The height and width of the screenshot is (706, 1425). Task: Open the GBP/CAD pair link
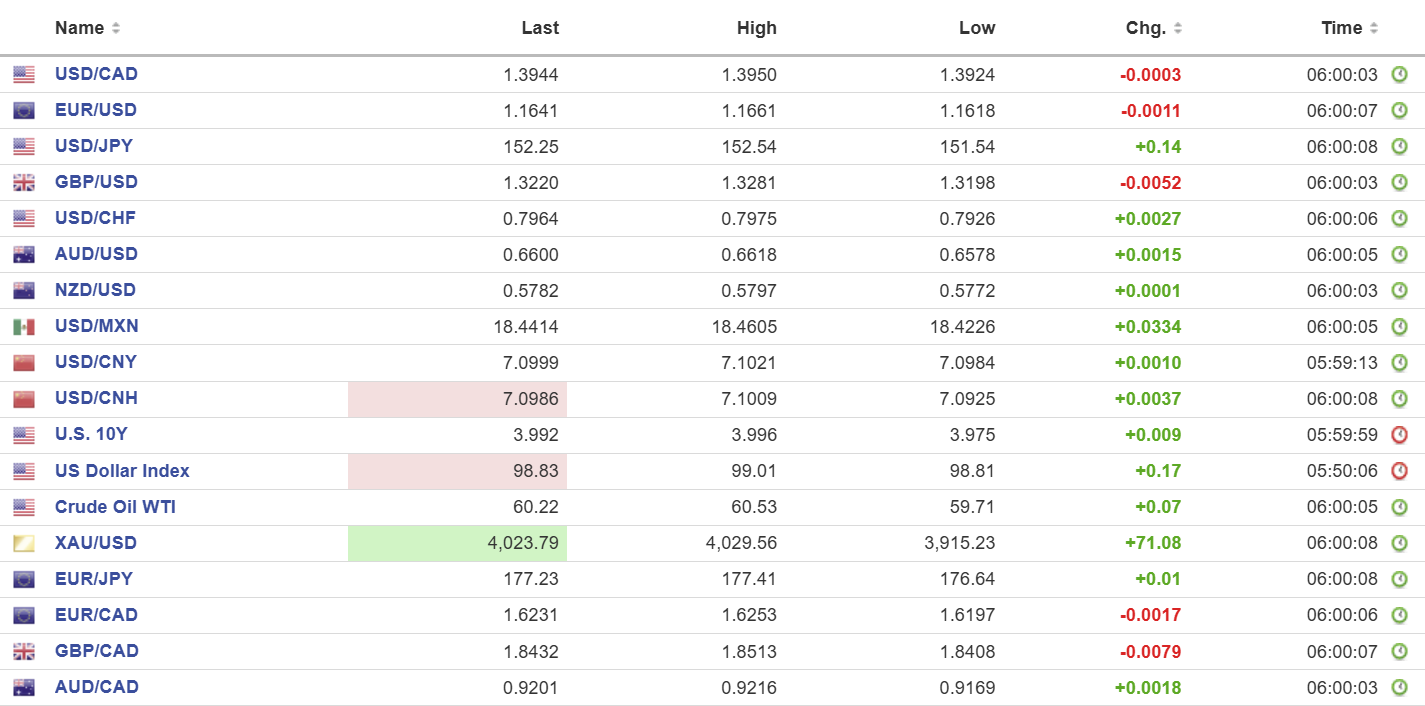[x=97, y=651]
